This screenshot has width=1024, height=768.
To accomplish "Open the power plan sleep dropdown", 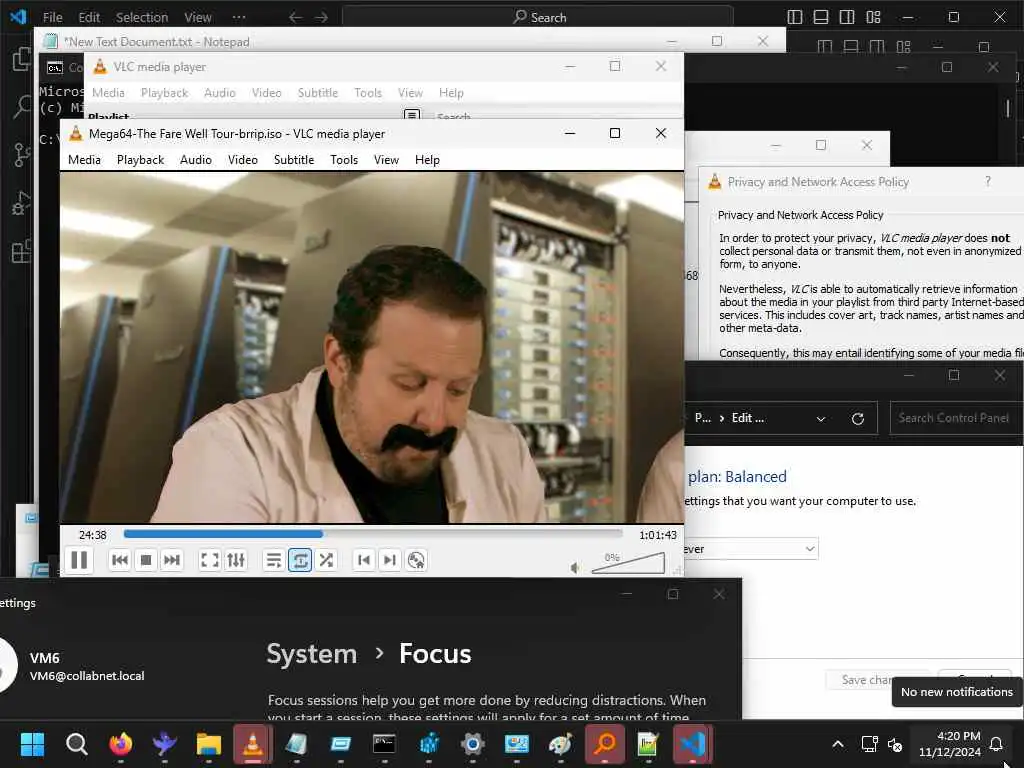I will click(x=750, y=549).
